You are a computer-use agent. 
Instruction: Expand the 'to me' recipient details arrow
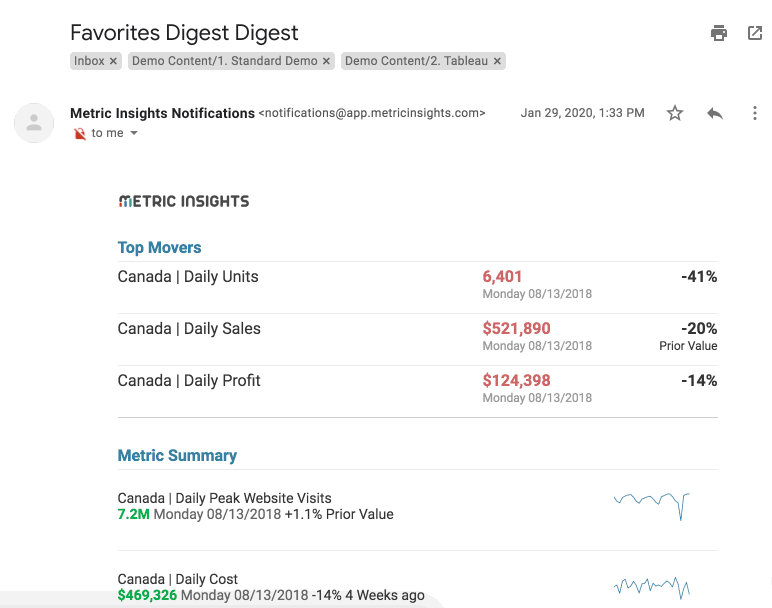[134, 133]
